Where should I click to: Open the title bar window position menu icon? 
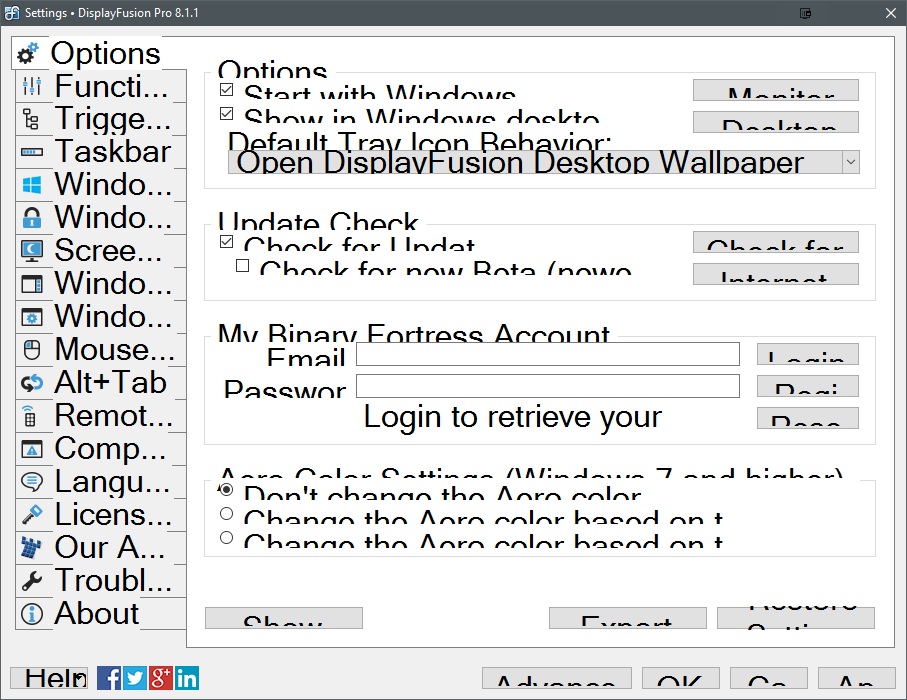point(806,14)
